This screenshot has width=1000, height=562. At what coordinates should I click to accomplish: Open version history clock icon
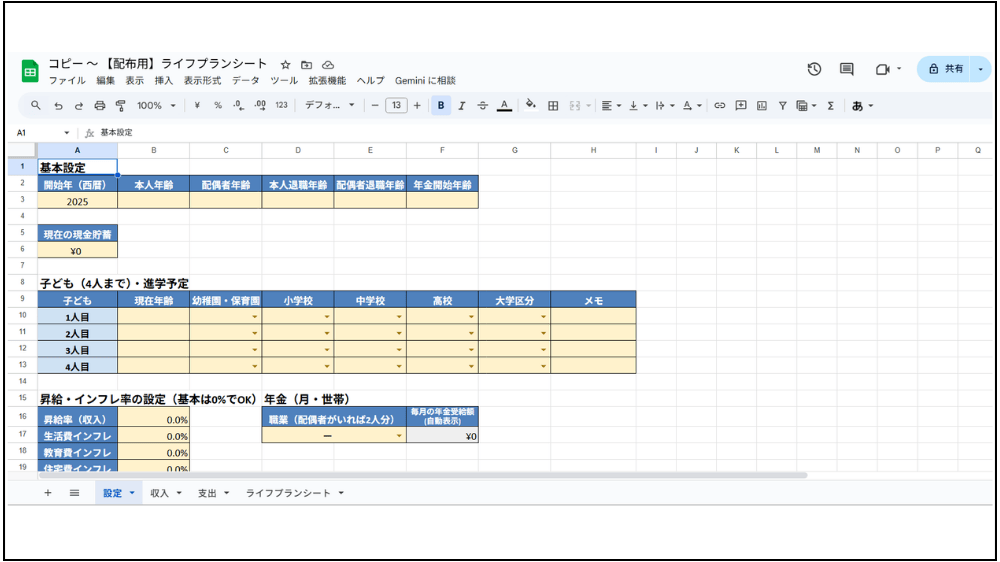[814, 69]
